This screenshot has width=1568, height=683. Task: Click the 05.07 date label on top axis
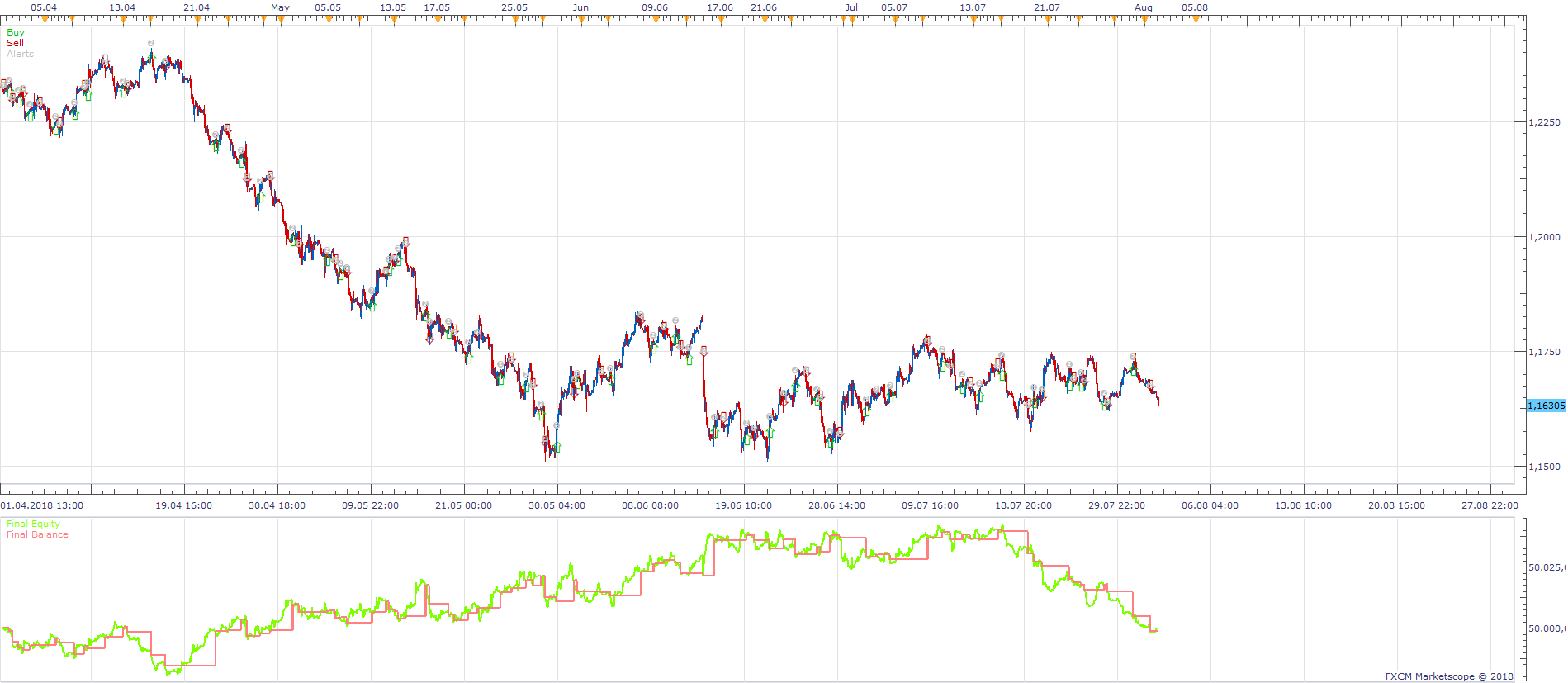click(894, 7)
